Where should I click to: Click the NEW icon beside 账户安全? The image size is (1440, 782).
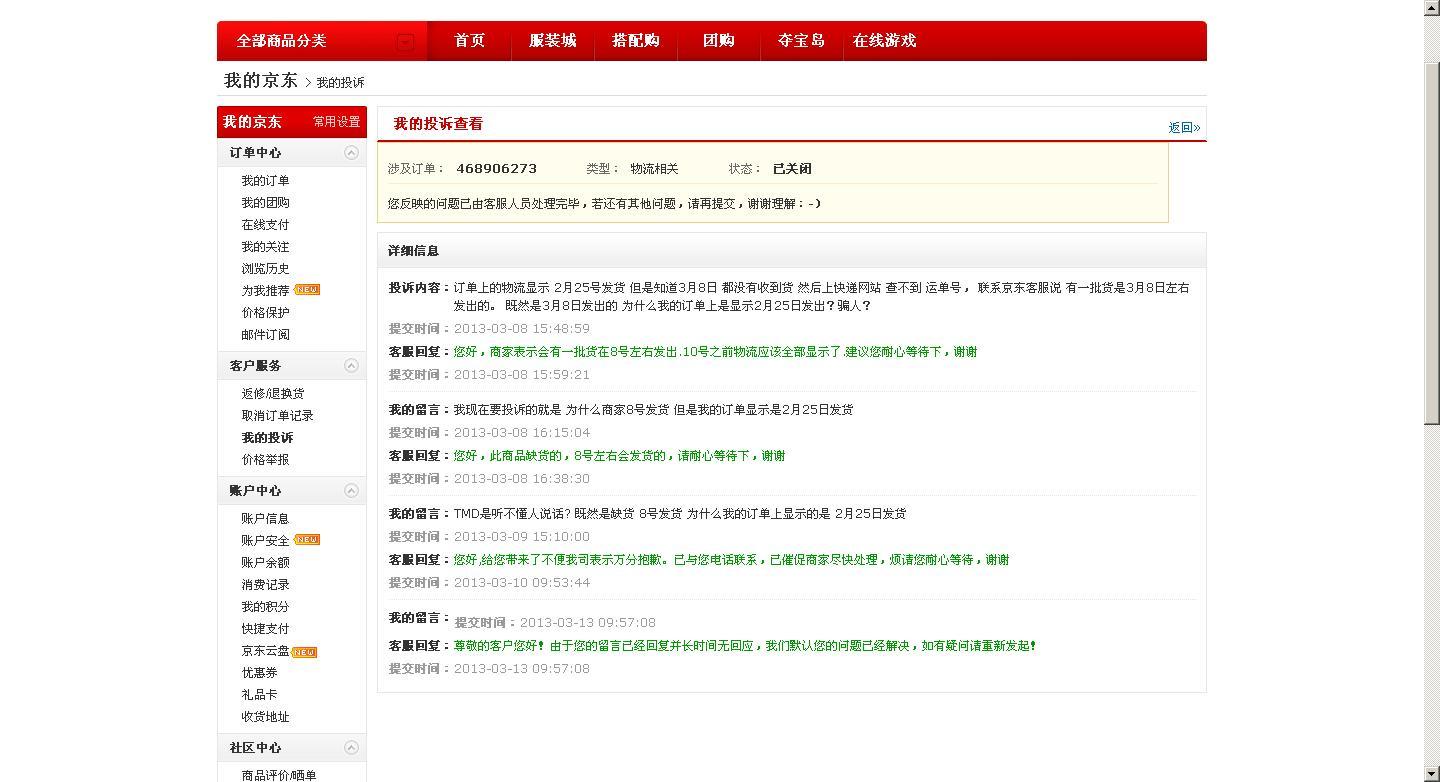307,539
